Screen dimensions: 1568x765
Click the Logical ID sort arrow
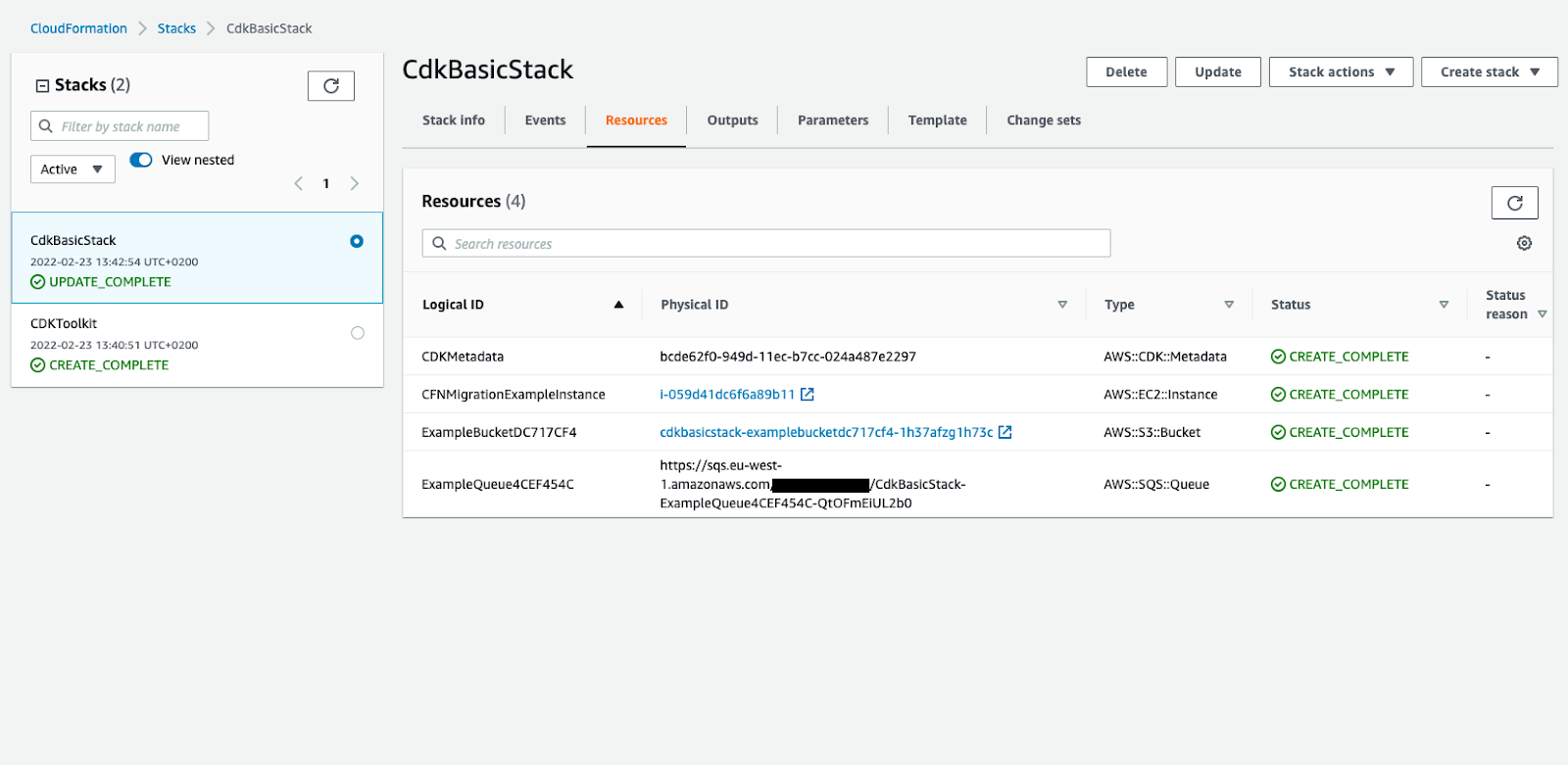point(618,305)
